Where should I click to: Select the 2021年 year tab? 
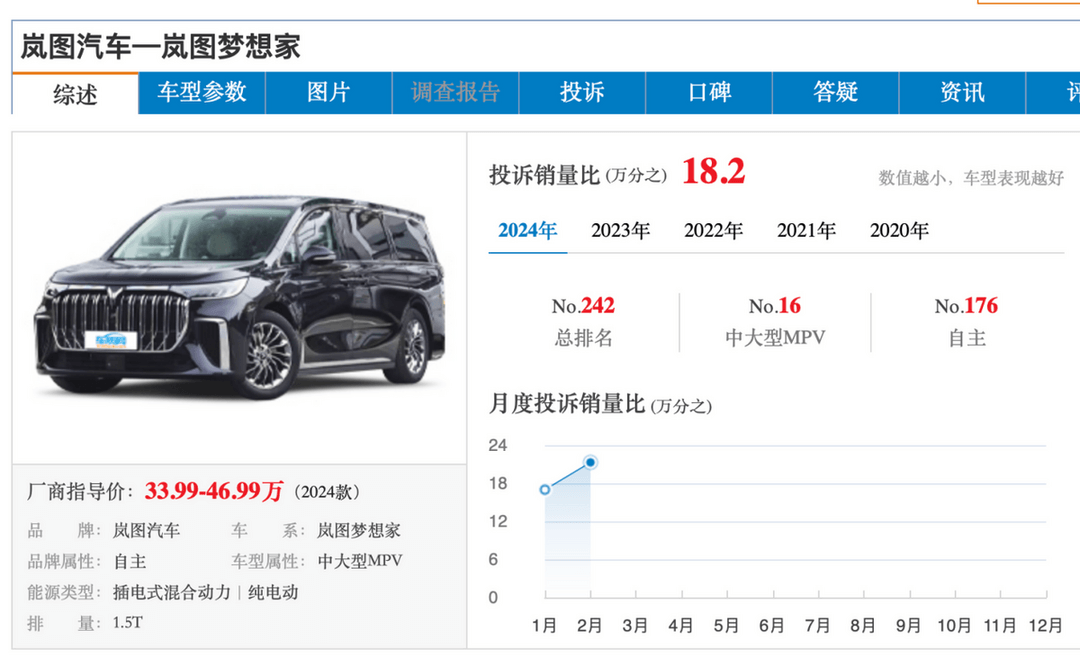pos(807,230)
